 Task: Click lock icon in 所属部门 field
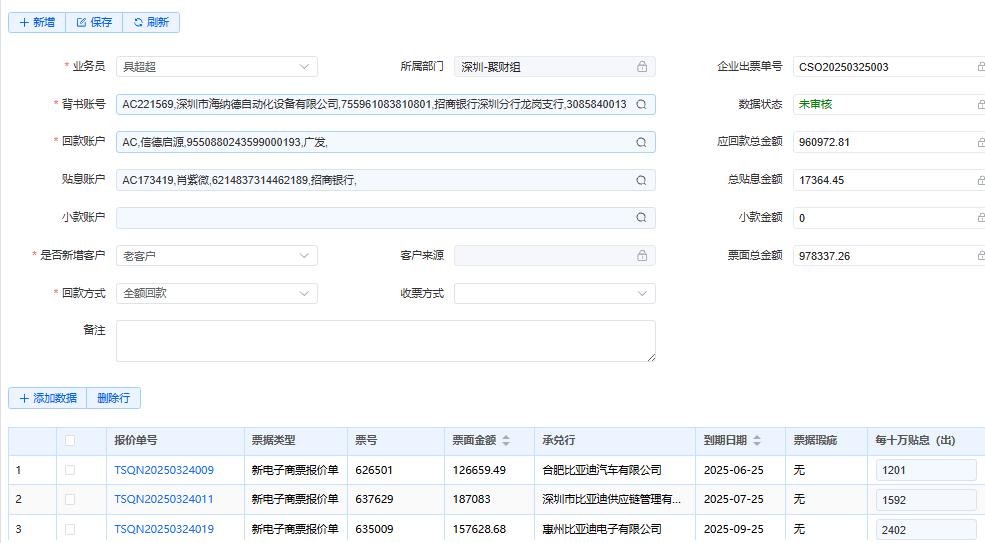pos(642,67)
